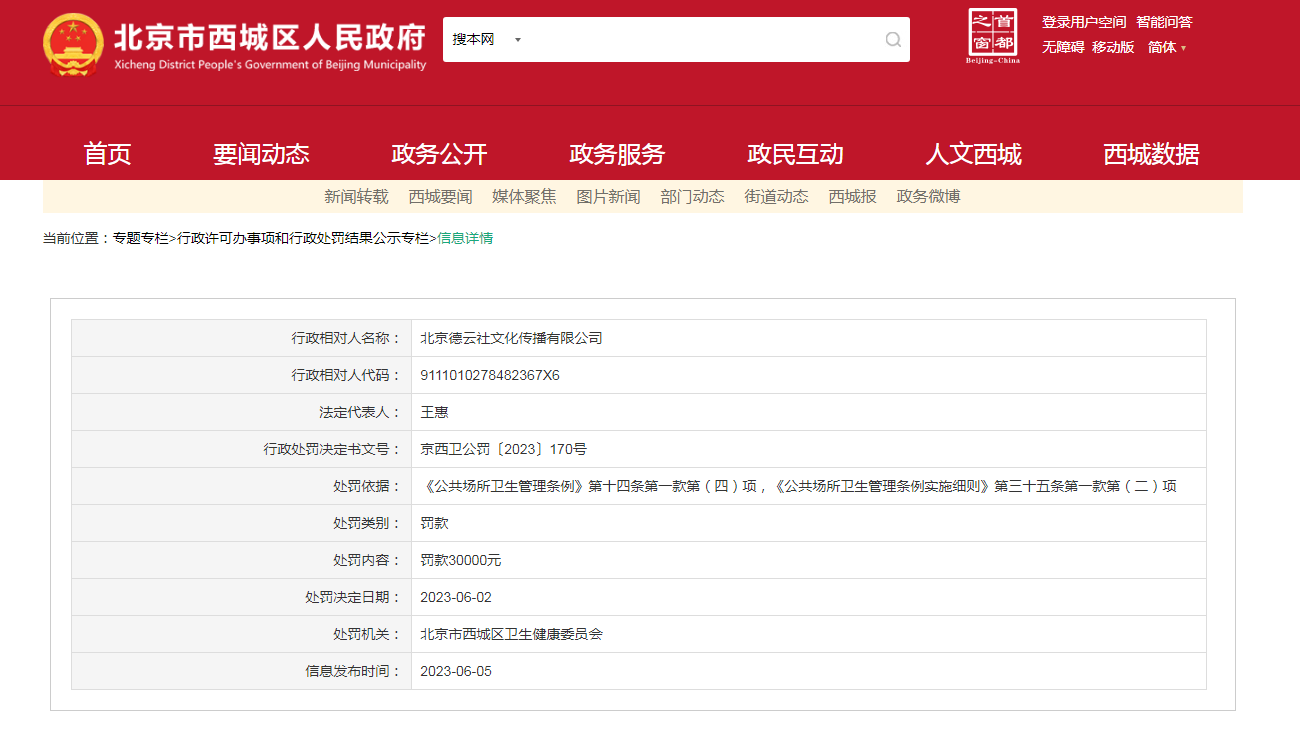Enable 无障碍 accessibility mode

coord(1062,47)
